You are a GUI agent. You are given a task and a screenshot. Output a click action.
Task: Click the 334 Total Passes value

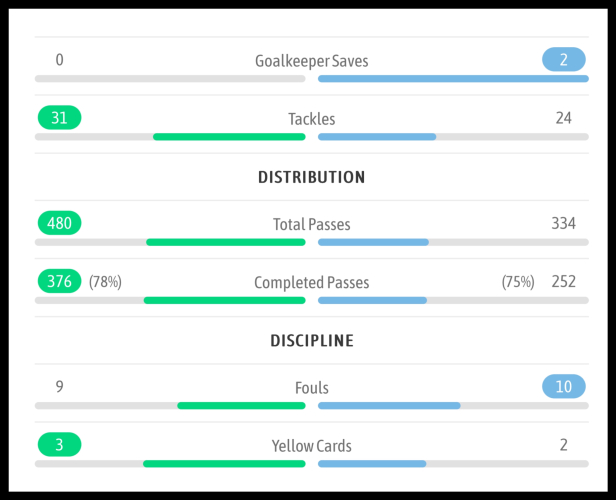point(563,223)
